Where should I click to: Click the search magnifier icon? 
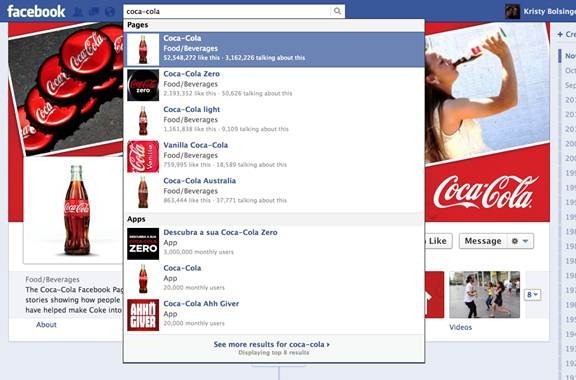coord(337,11)
